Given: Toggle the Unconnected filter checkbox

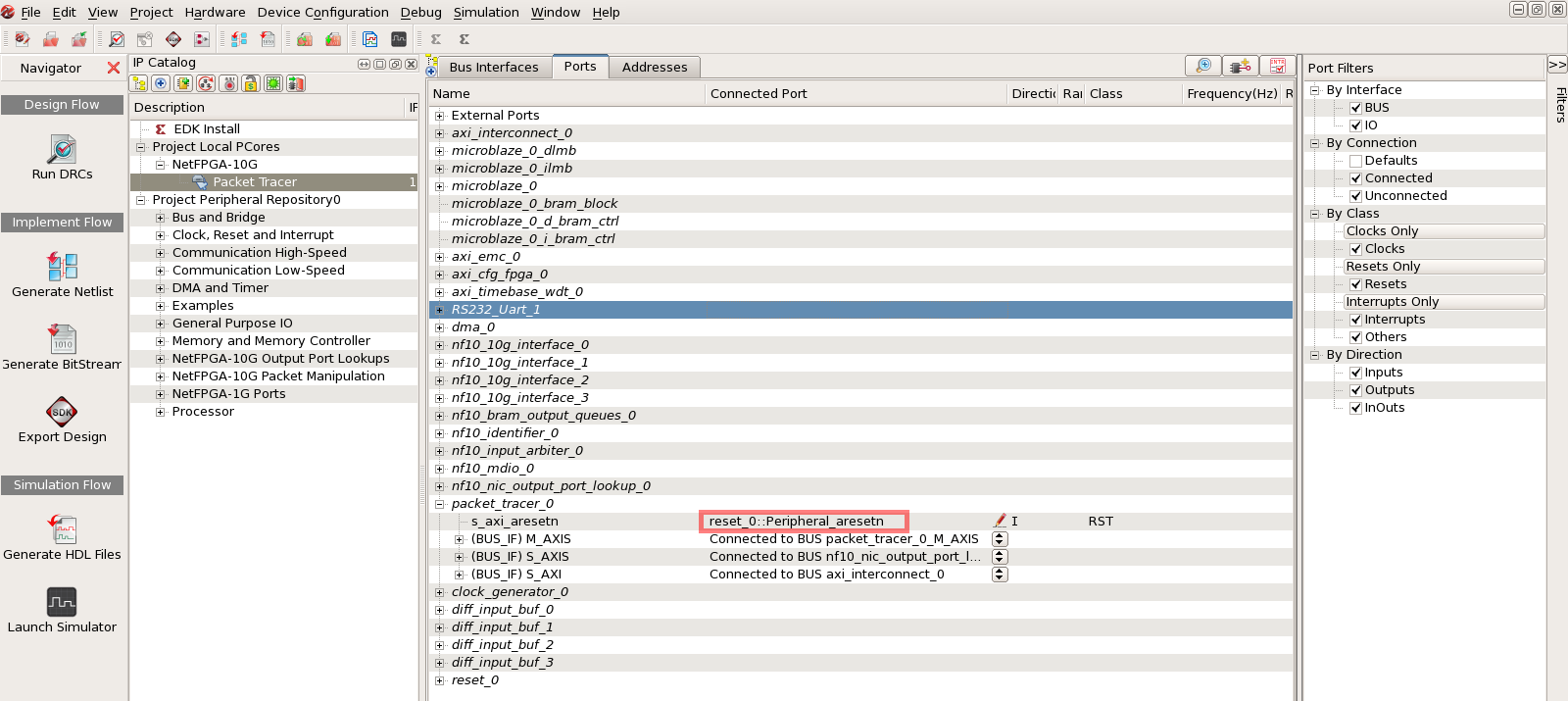Looking at the screenshot, I should (1356, 196).
